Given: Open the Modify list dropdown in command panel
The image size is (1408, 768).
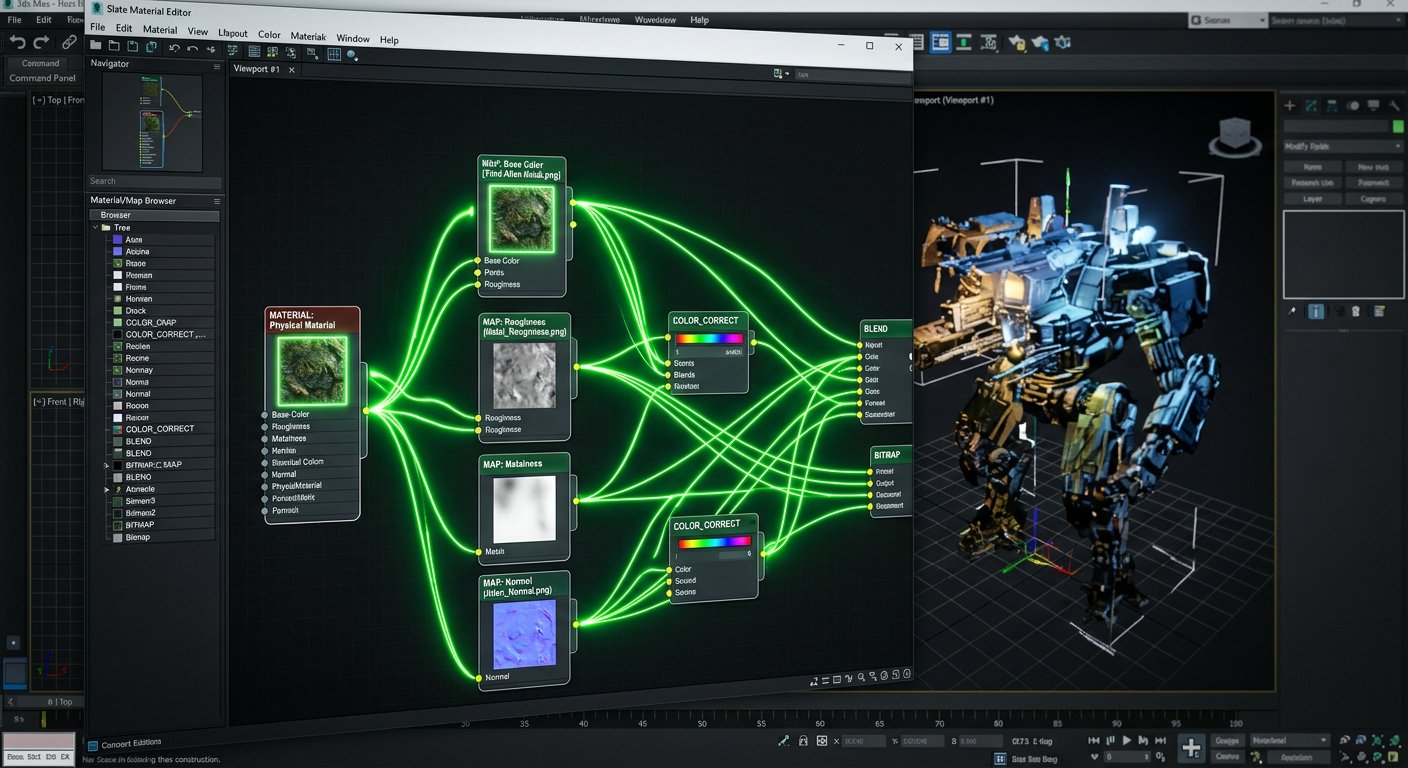Looking at the screenshot, I should 1343,146.
